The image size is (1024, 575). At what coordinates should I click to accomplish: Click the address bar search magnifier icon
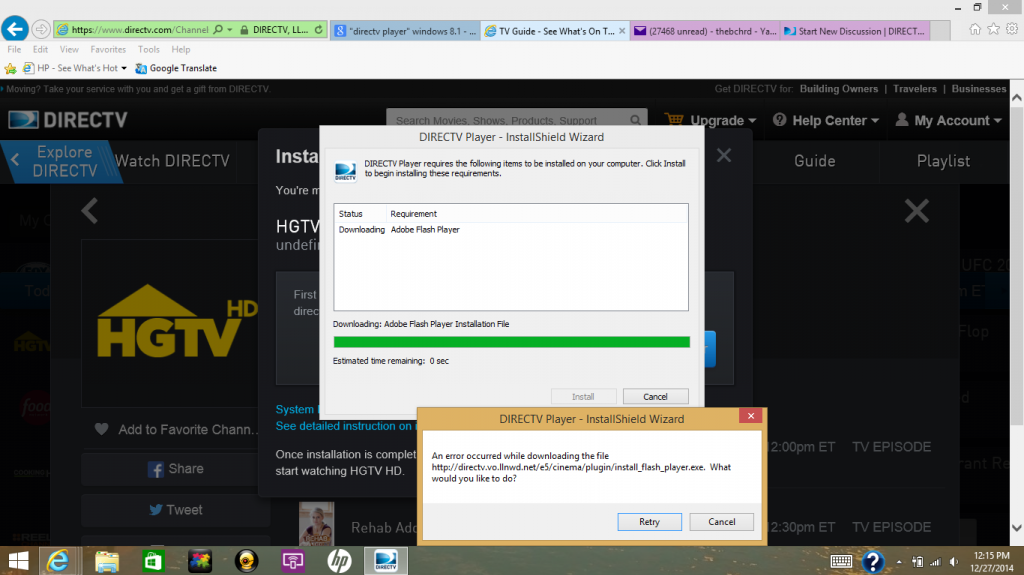click(x=218, y=29)
